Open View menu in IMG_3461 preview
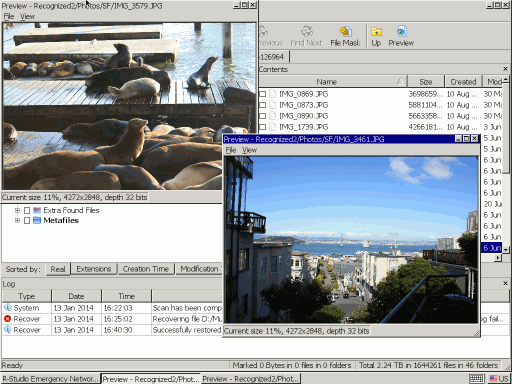512x384 pixels. click(x=249, y=150)
